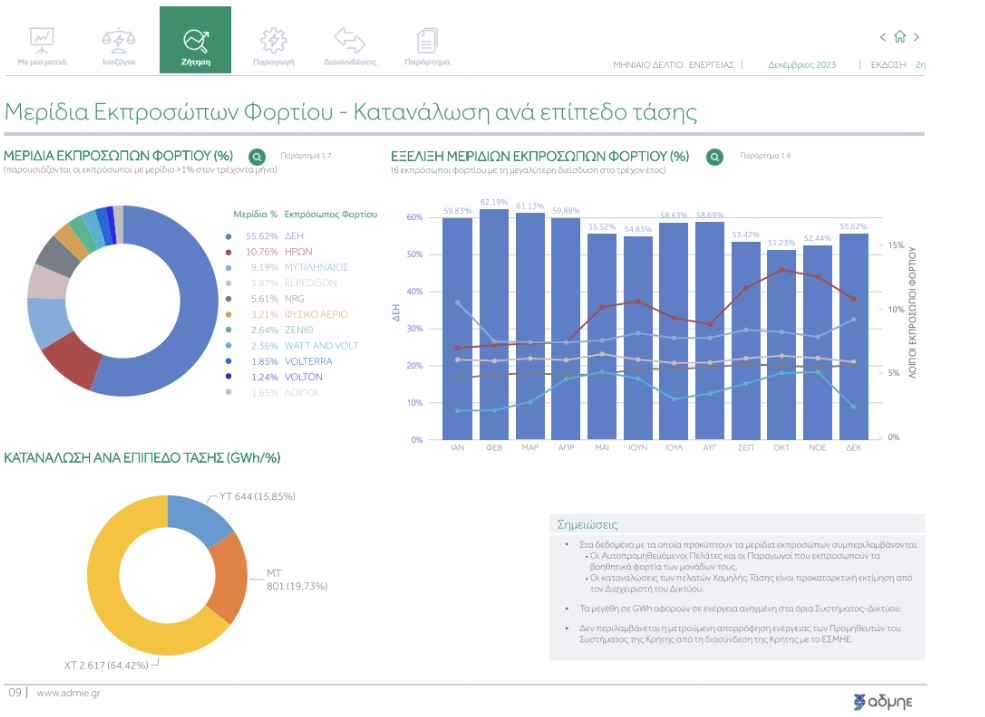Go to previous page with left chevron
The image size is (985, 717).
click(883, 37)
